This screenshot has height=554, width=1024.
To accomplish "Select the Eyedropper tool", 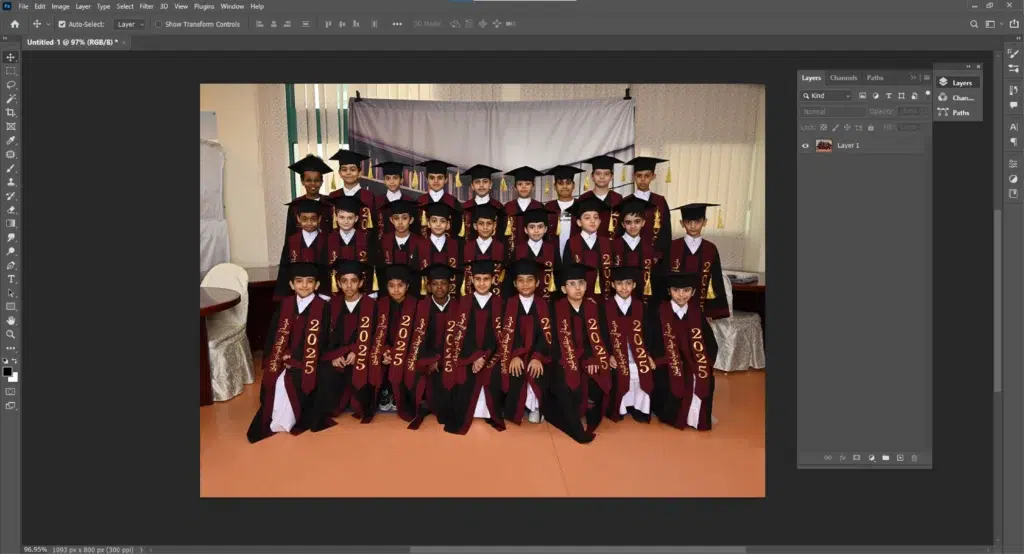I will tap(11, 141).
